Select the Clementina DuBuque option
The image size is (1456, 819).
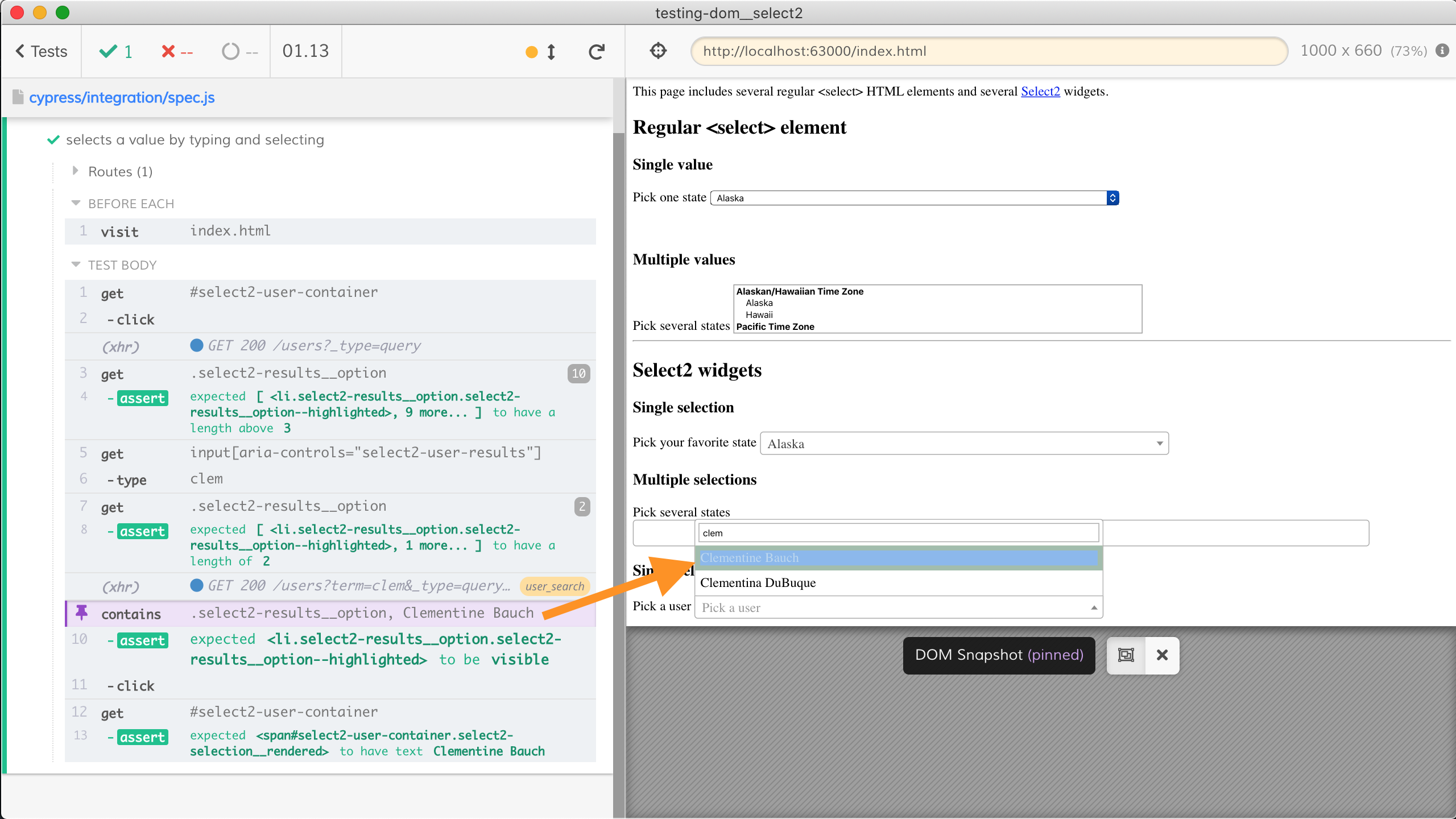pyautogui.click(x=758, y=583)
